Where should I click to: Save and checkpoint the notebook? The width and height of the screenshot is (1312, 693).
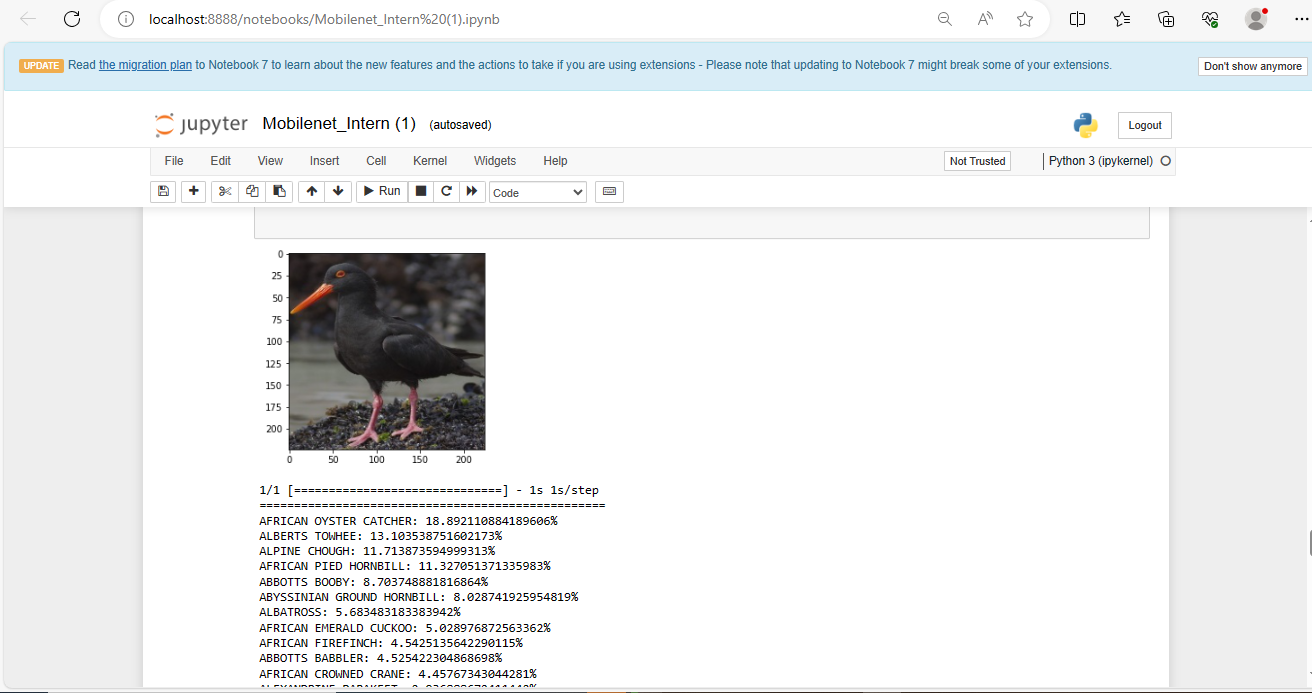pos(163,191)
